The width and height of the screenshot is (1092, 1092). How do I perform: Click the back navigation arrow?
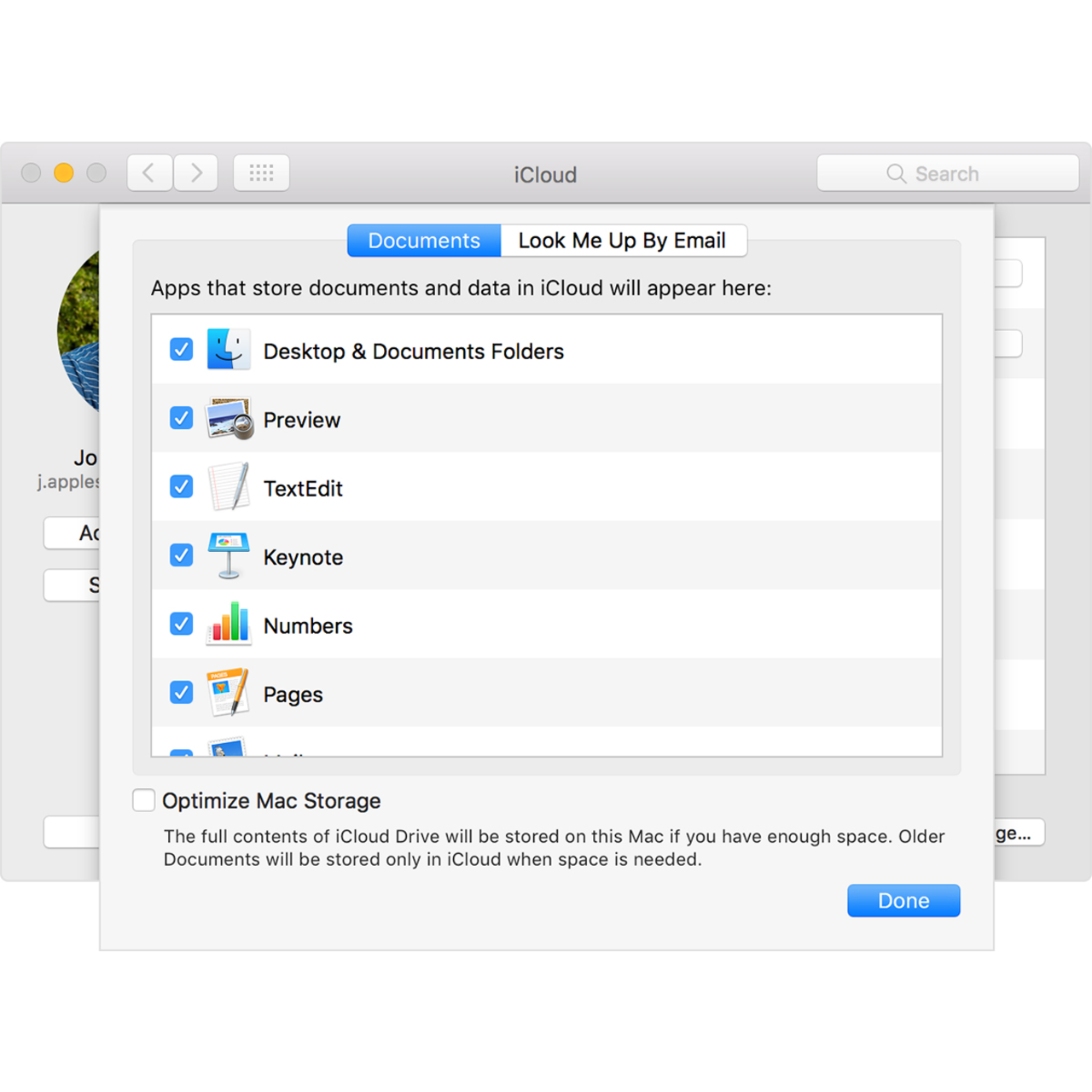point(149,172)
